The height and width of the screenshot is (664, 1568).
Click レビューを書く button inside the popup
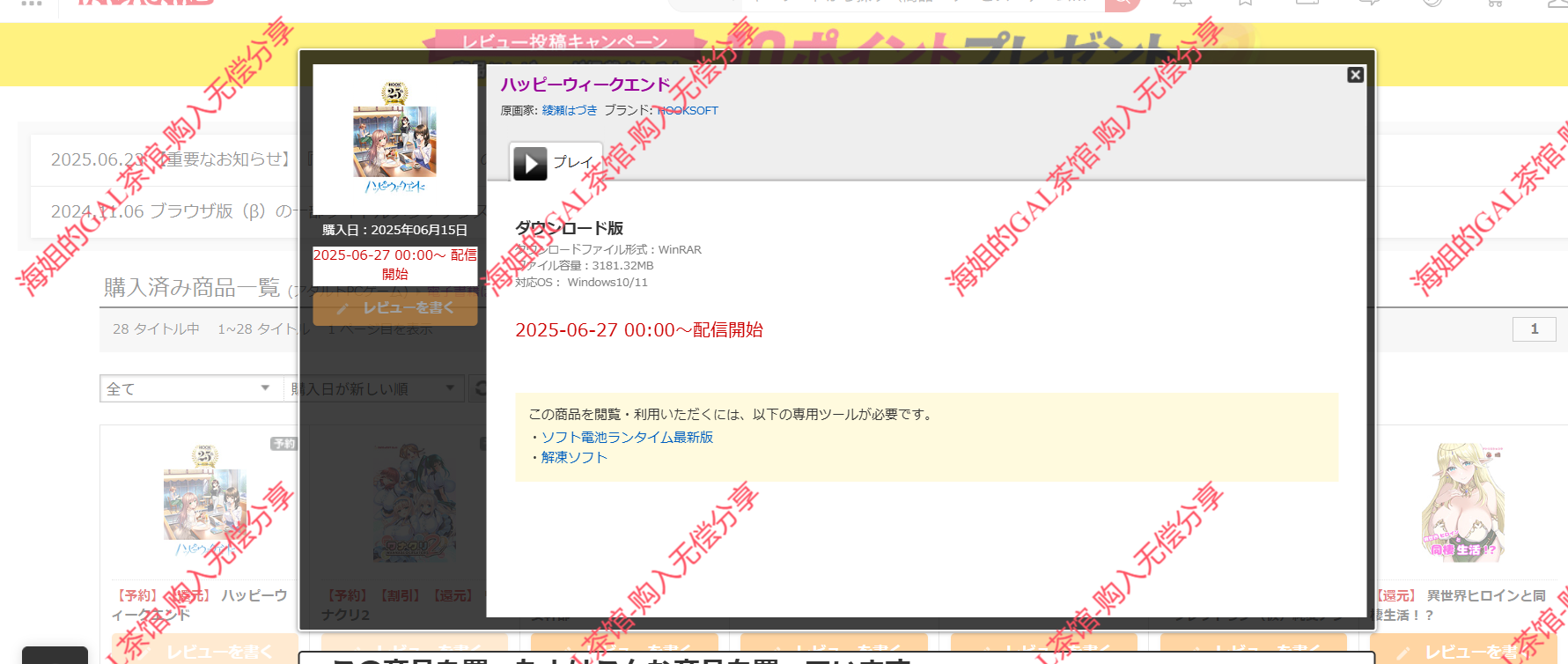point(395,309)
